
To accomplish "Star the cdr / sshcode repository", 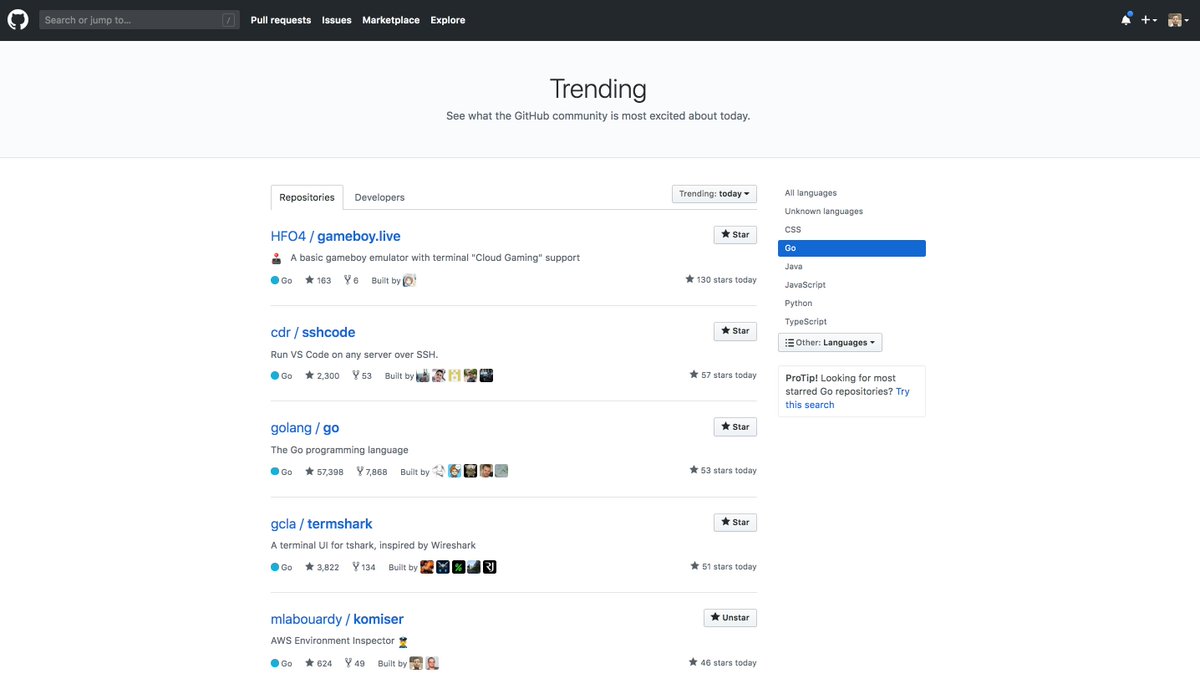I will coord(735,331).
